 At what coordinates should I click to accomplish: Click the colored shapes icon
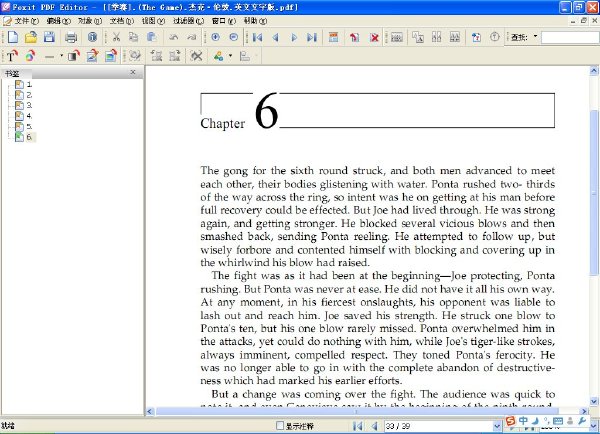218,56
